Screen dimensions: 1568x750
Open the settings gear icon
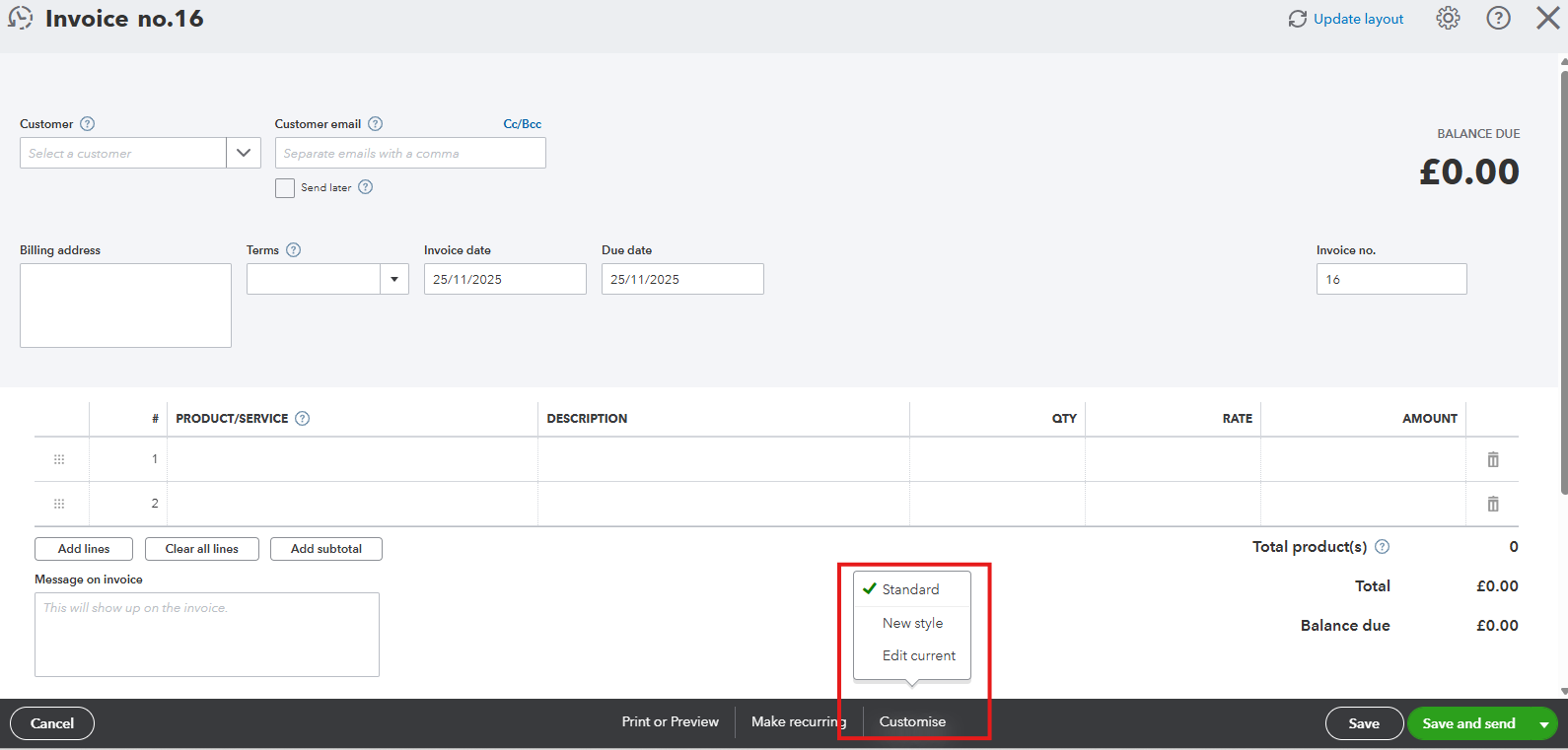1447,19
